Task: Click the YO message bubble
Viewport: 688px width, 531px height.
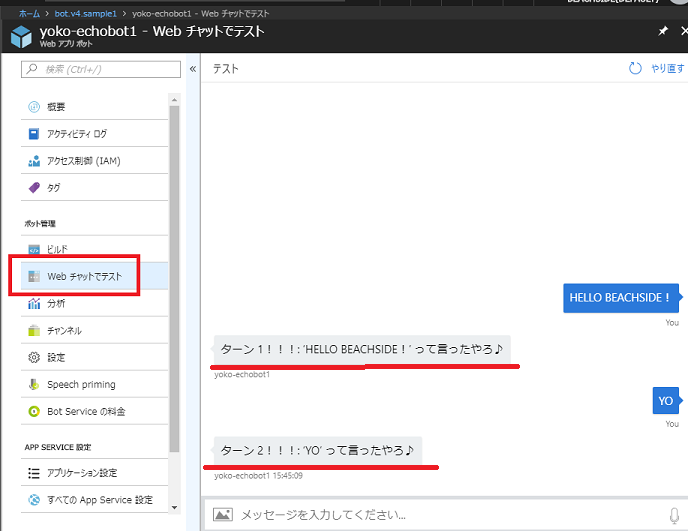Action: [x=666, y=401]
